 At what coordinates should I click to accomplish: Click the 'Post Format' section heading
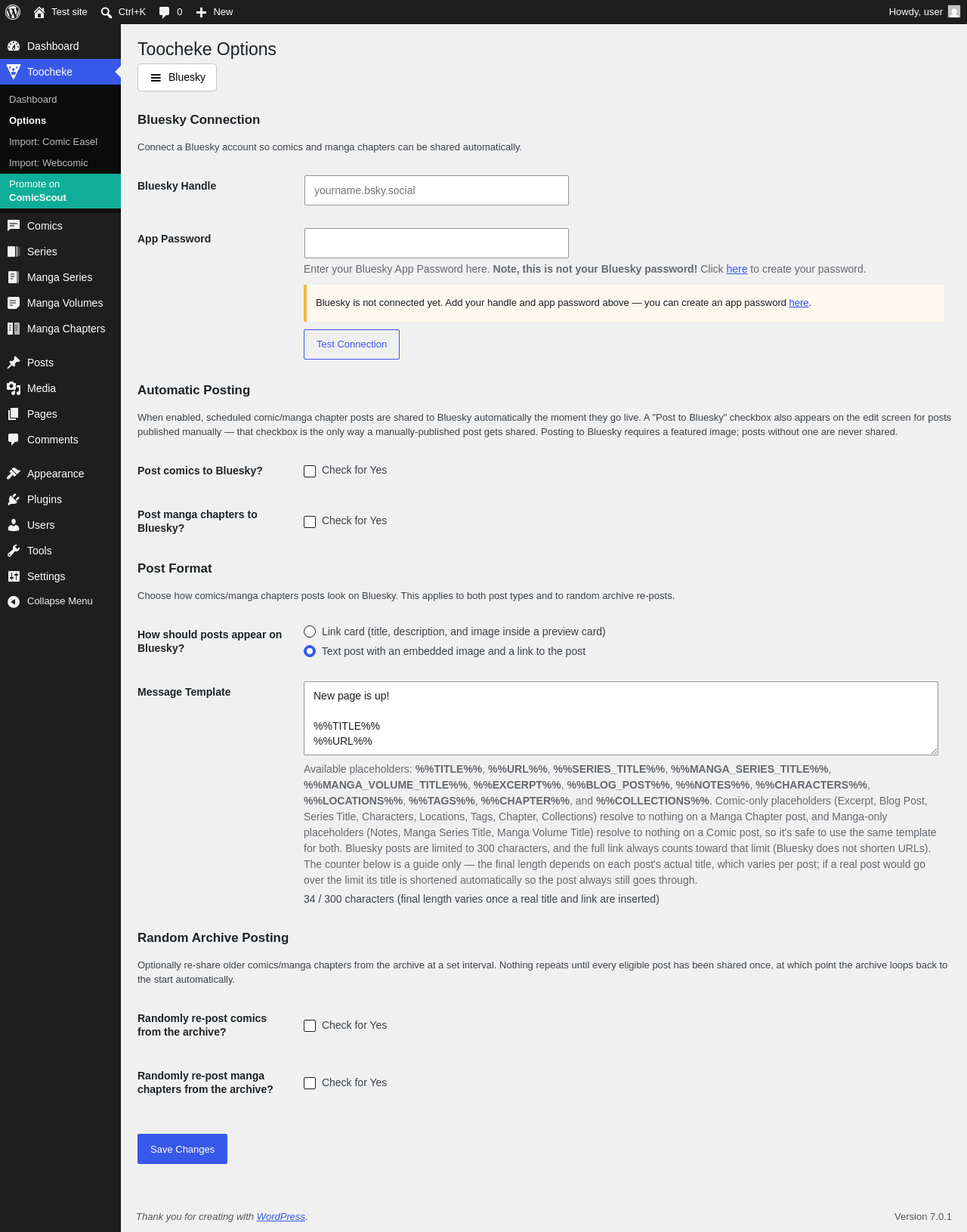[175, 568]
